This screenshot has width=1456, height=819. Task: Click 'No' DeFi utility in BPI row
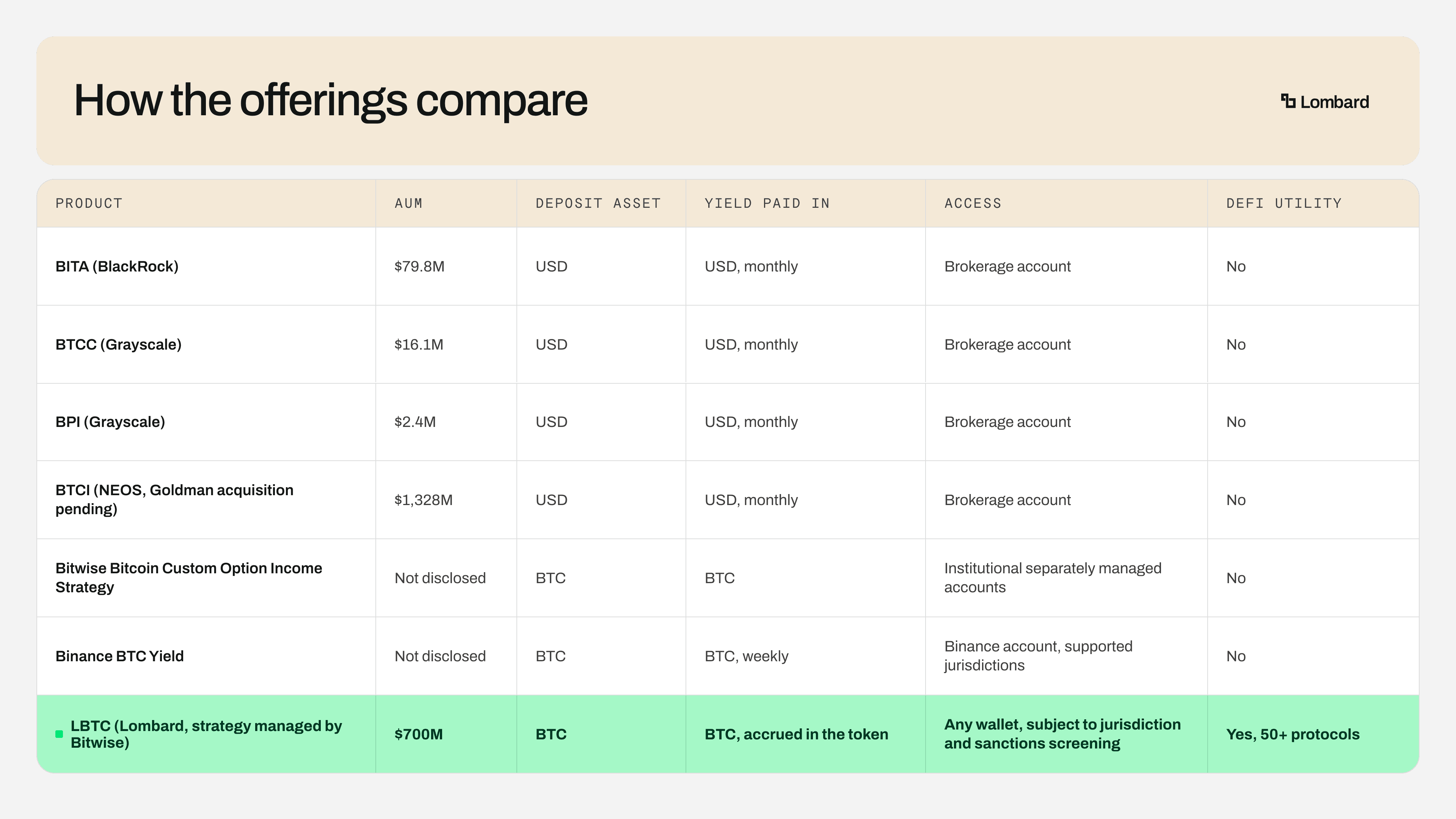1236,422
